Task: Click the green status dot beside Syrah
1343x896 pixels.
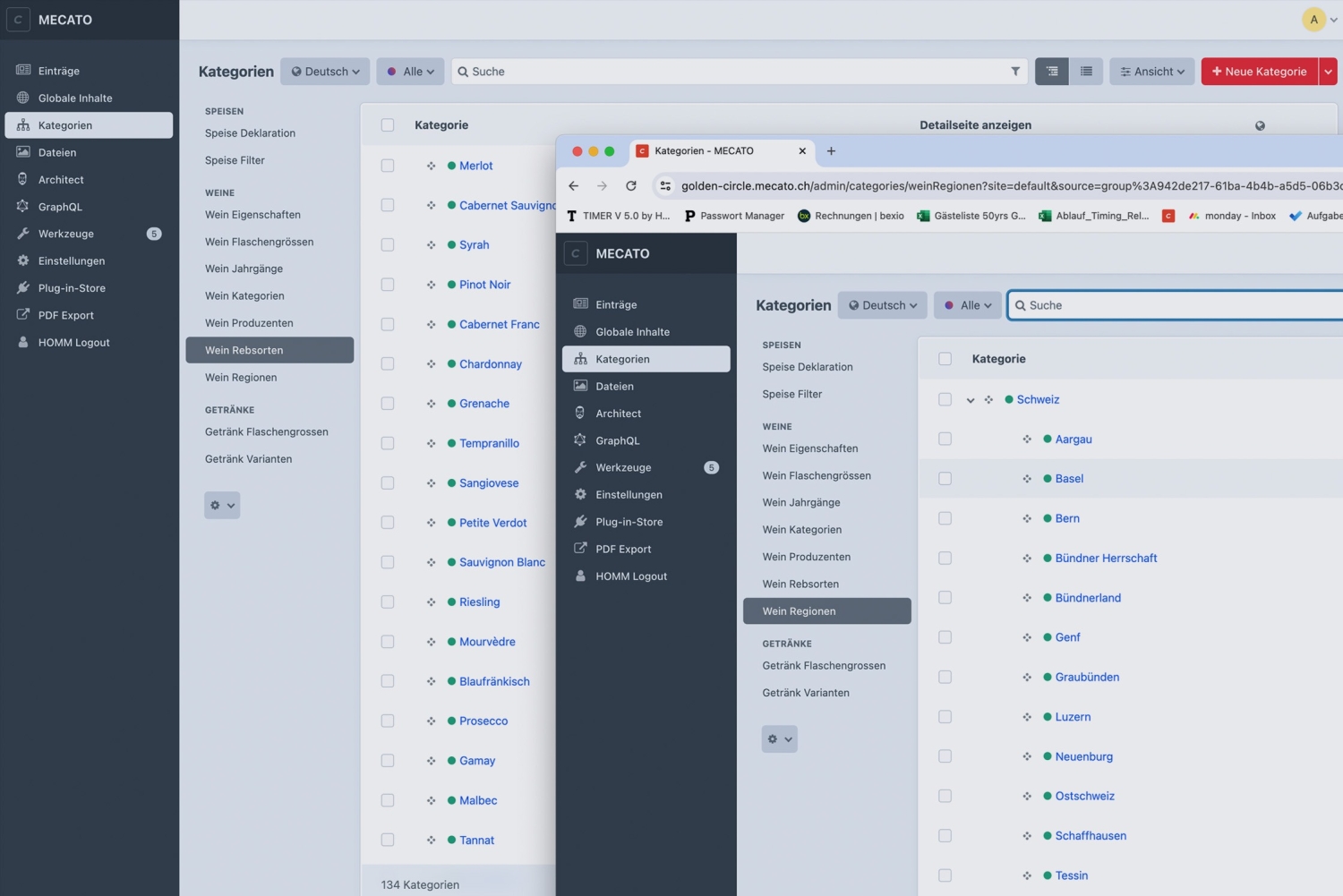Action: tap(452, 245)
